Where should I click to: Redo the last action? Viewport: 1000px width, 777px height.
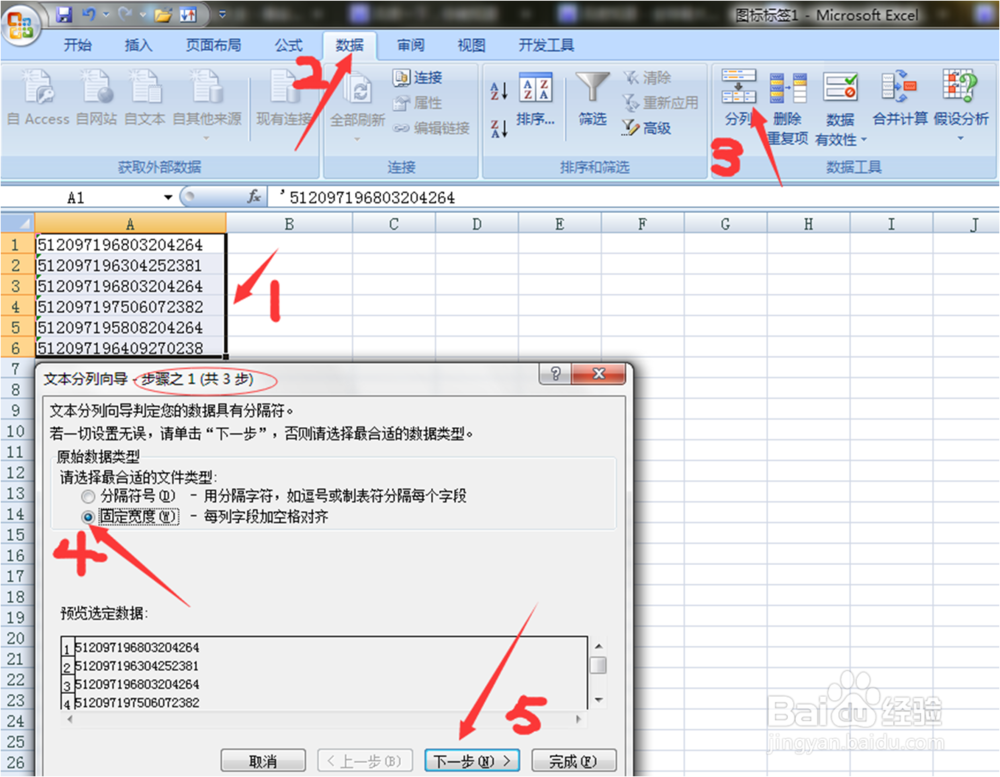coord(124,14)
